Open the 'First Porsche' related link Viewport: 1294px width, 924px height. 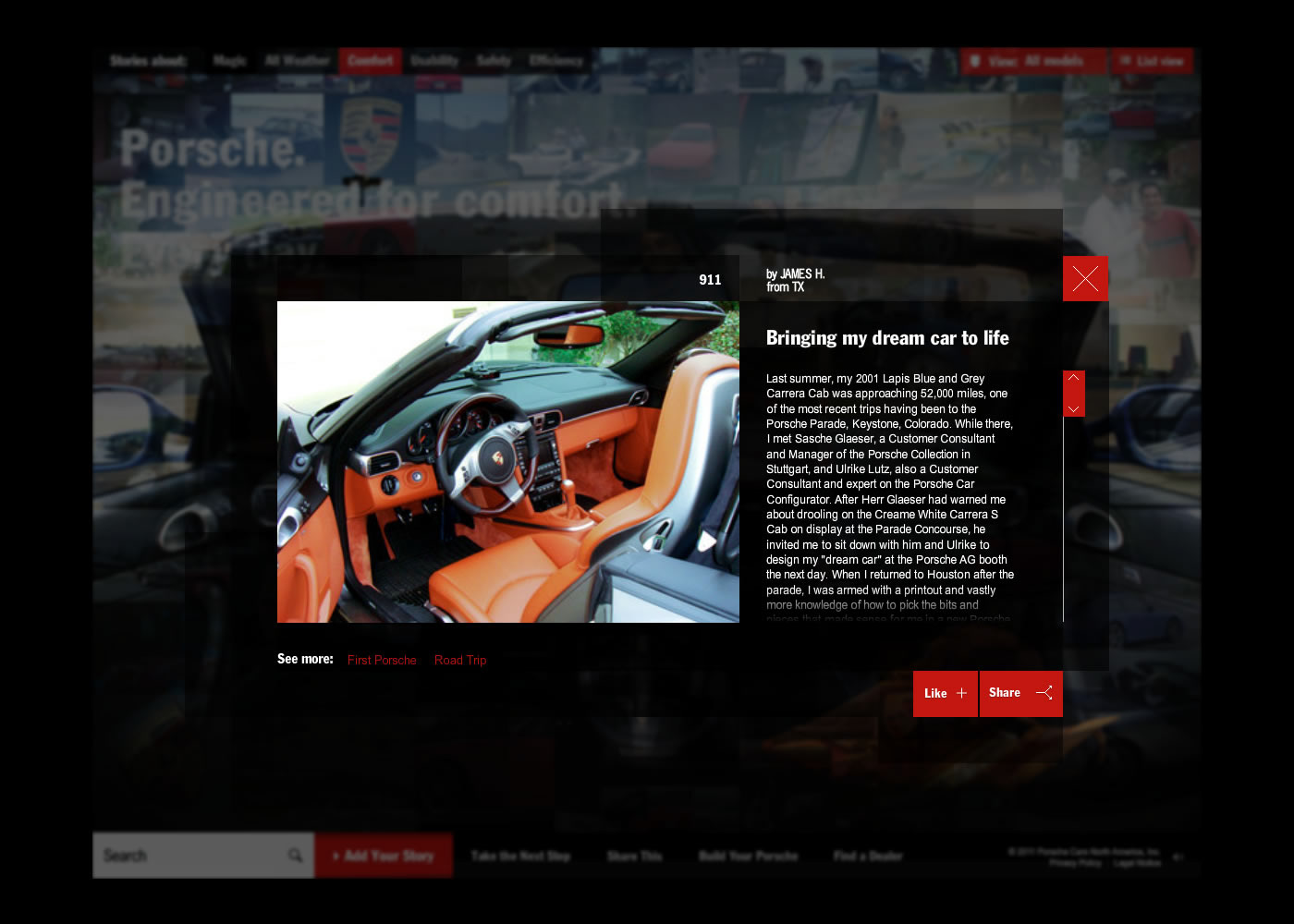tap(382, 660)
